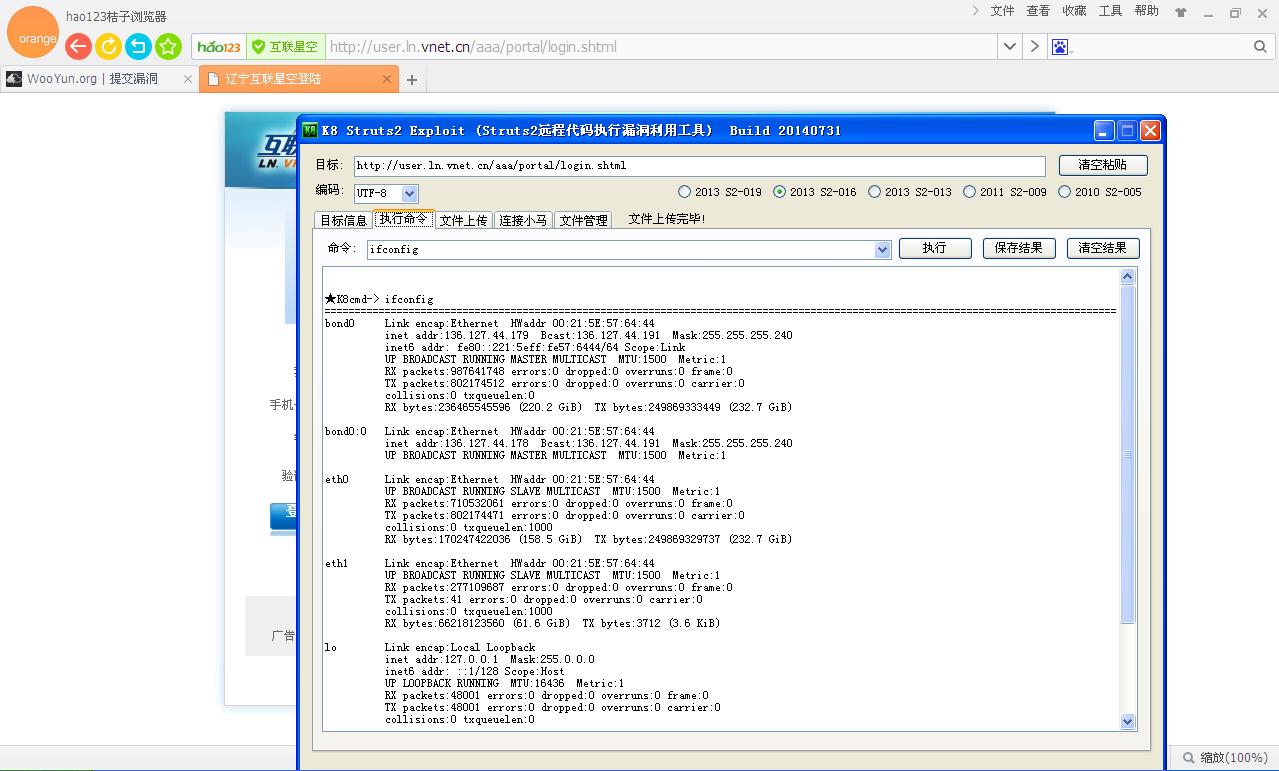Open the UTF-8 encoding dropdown
The width and height of the screenshot is (1279, 771).
(x=410, y=193)
